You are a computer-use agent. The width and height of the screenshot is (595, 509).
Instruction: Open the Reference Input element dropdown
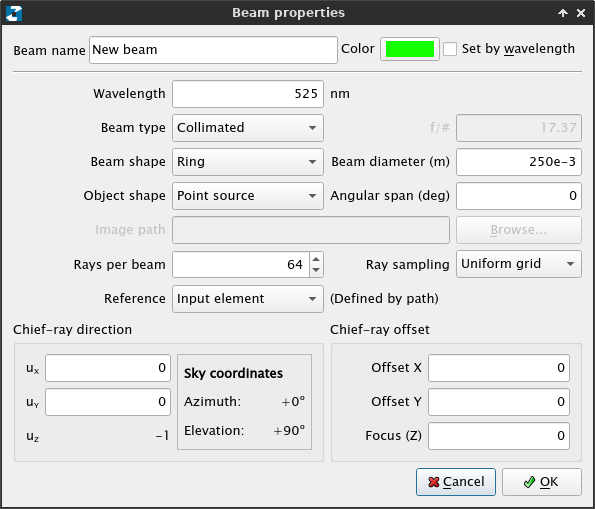[x=248, y=299]
